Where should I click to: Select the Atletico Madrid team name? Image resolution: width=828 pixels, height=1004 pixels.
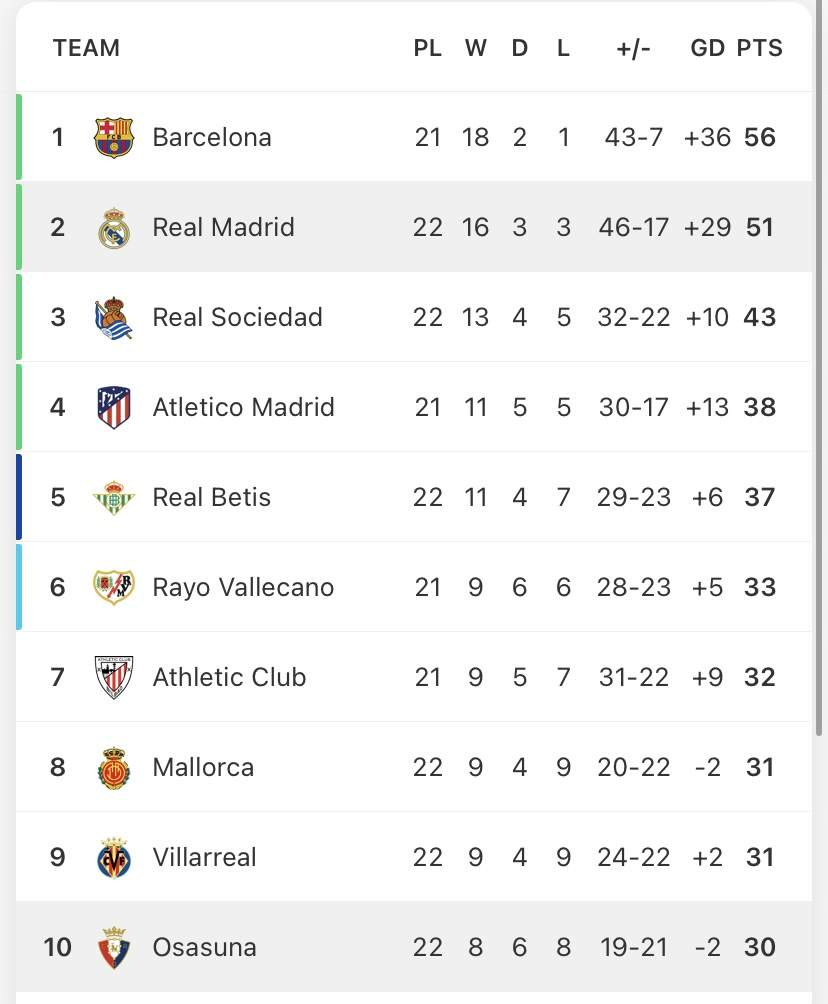pos(243,408)
